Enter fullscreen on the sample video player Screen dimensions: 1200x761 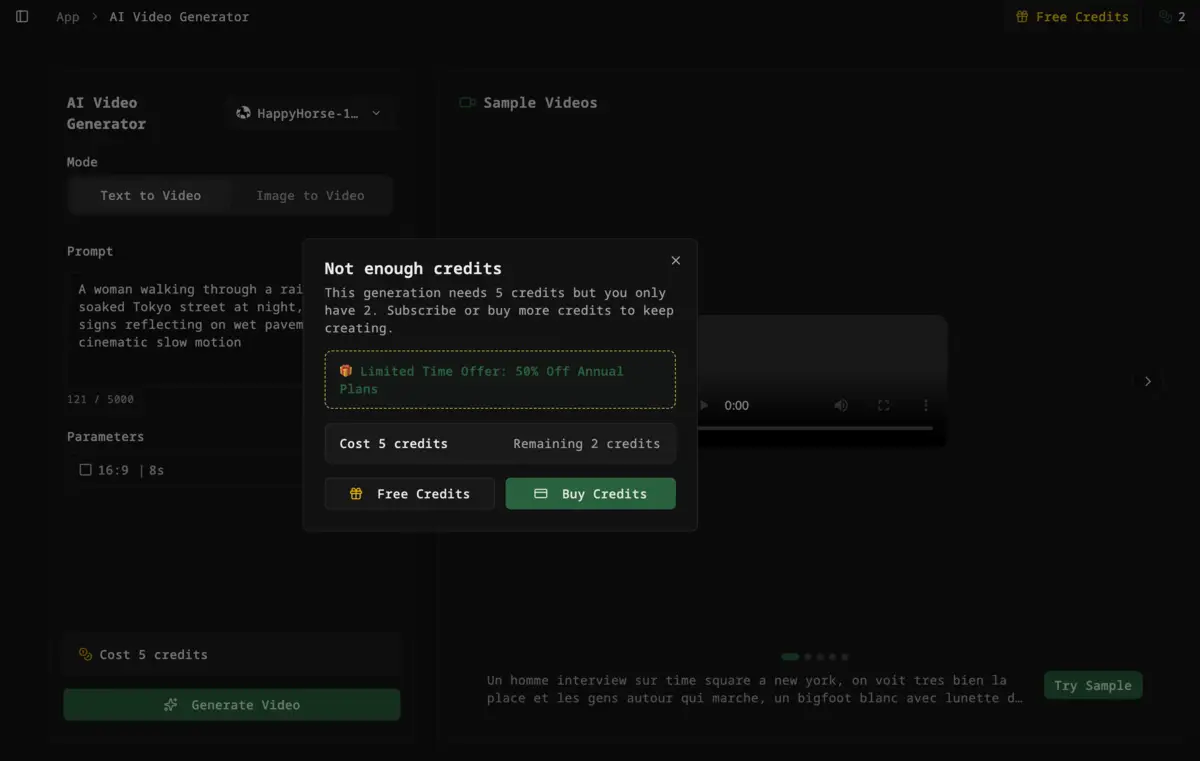(x=883, y=405)
